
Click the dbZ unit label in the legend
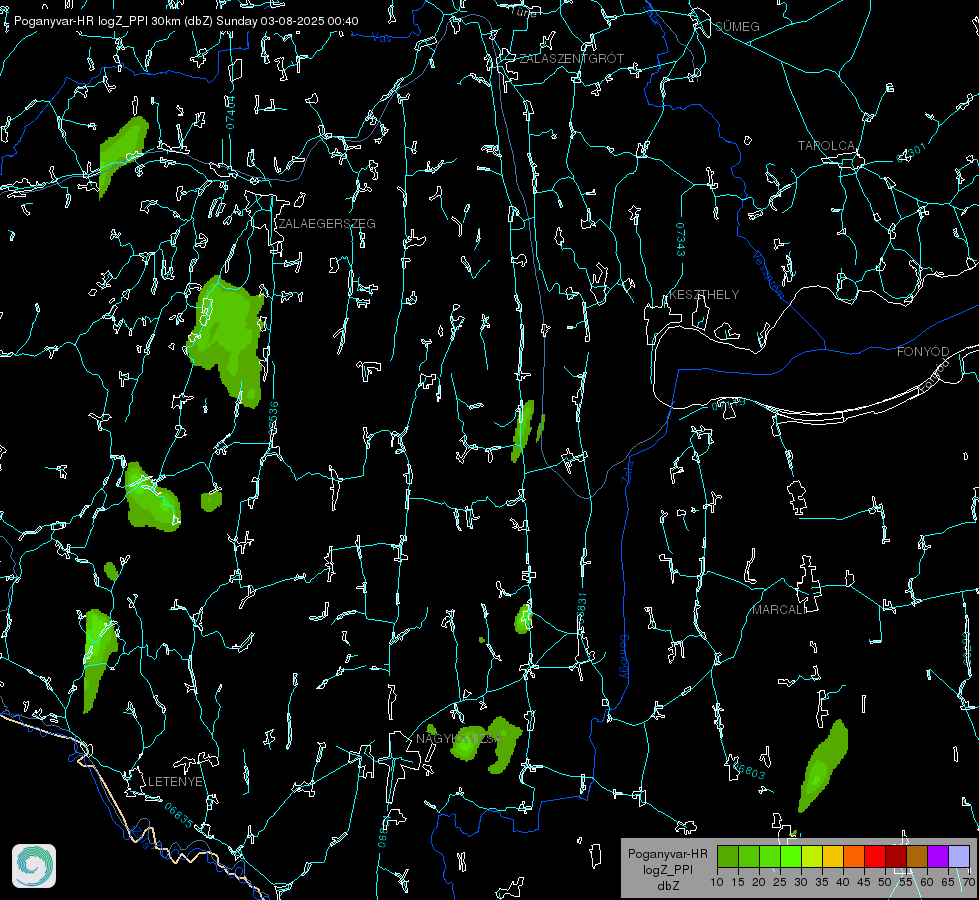coord(667,886)
